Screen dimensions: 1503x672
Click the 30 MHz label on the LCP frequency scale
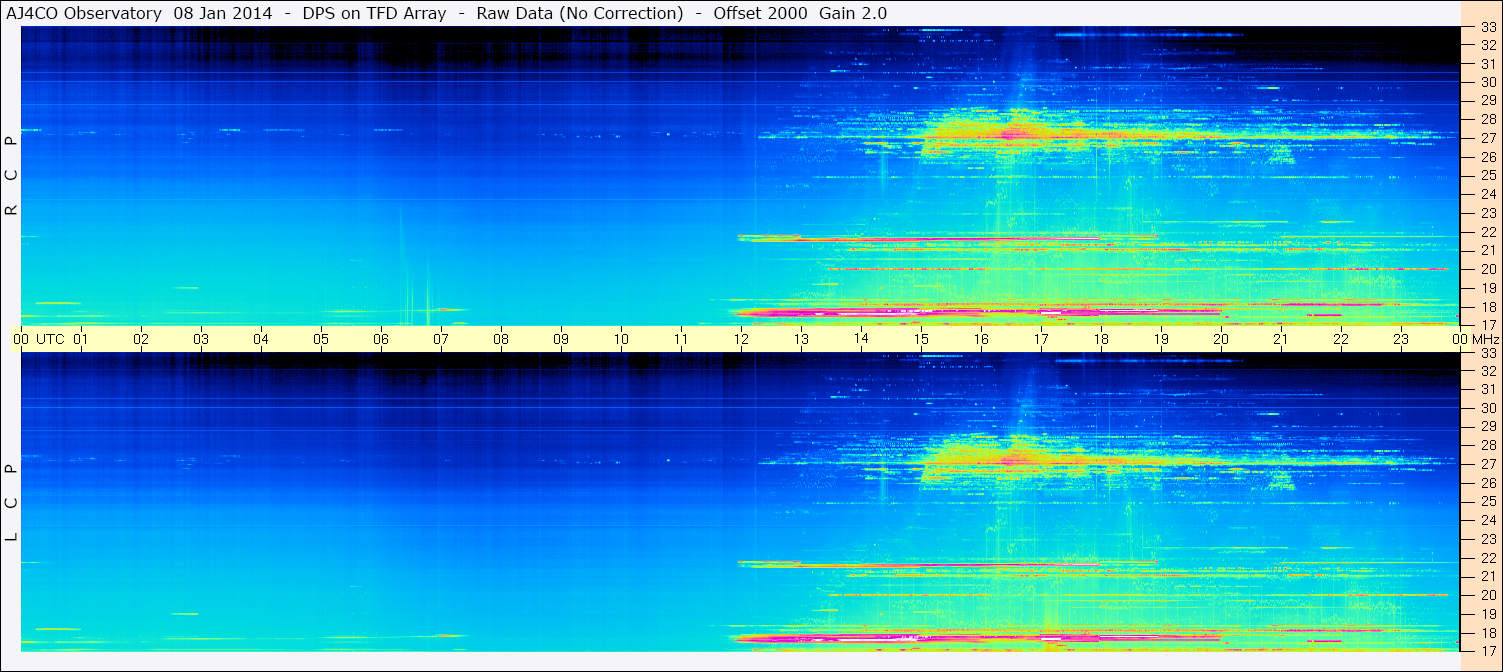1488,408
